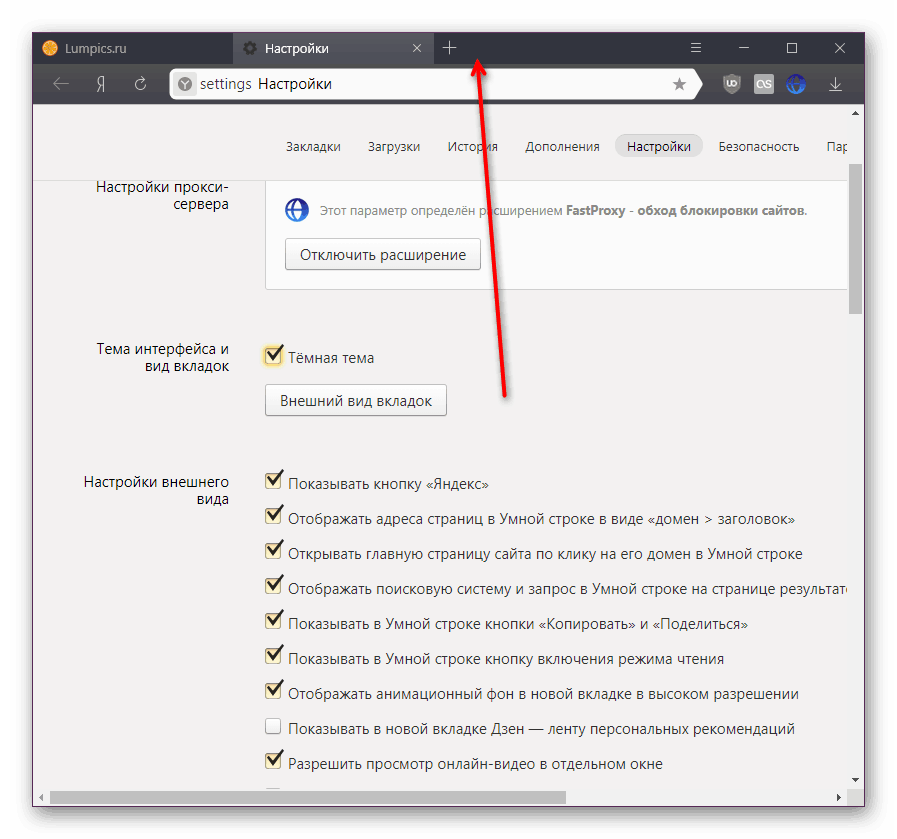Click scroll-up arrow of vertical scrollbar
The height and width of the screenshot is (839, 897).
coord(855,113)
